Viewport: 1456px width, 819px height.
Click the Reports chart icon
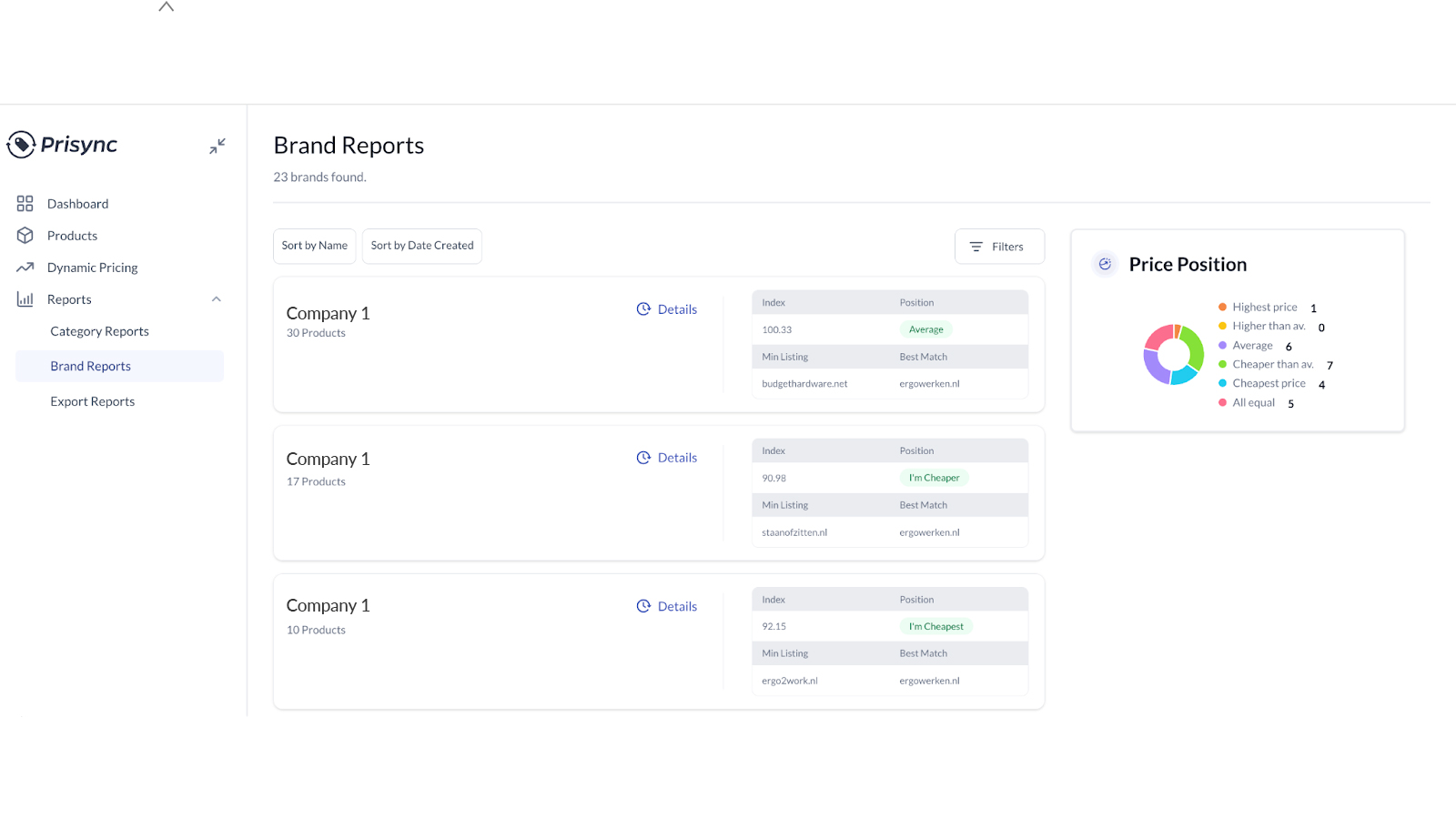pyautogui.click(x=25, y=298)
